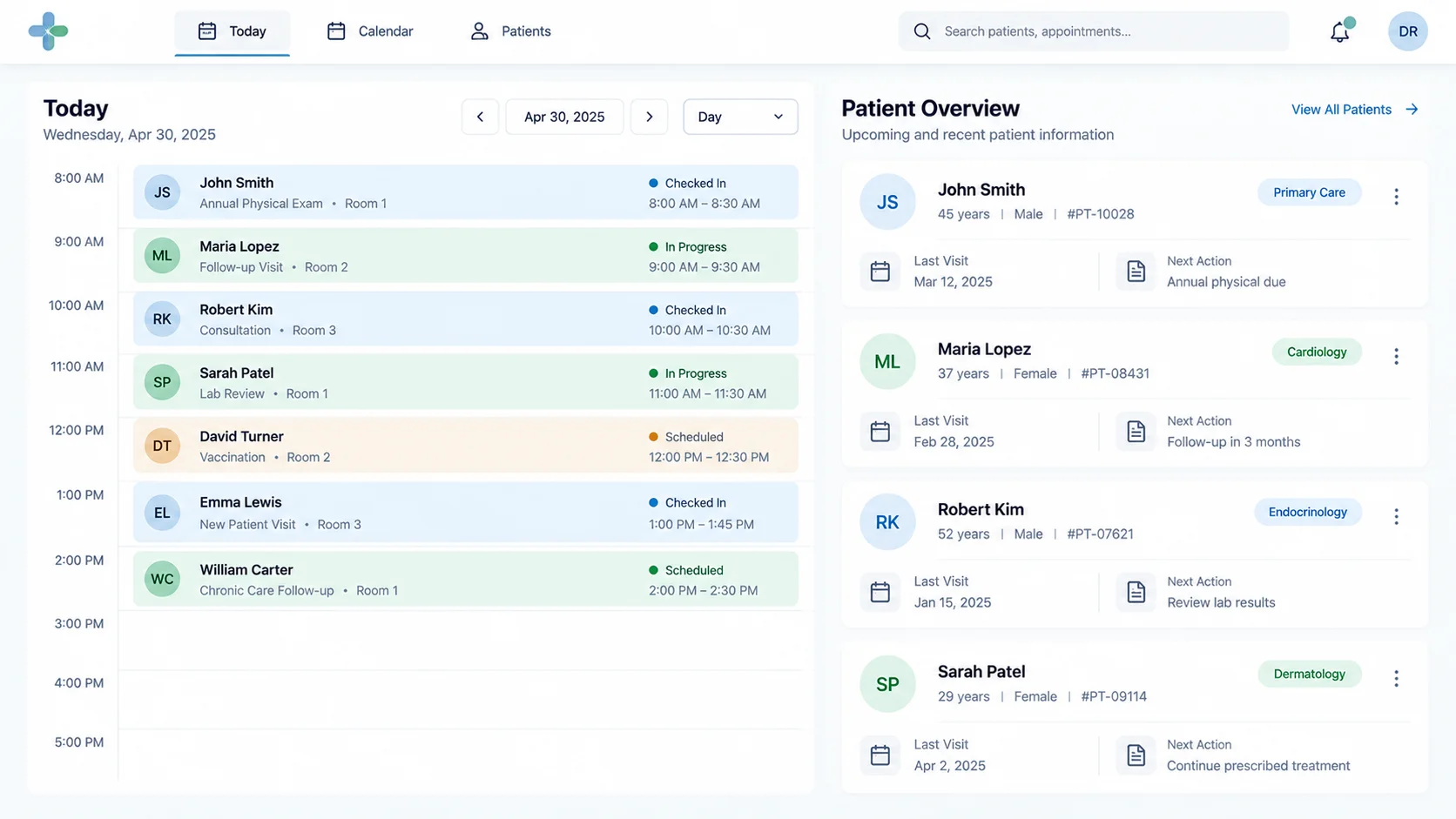Go to previous day arrow
The height and width of the screenshot is (819, 1456).
point(480,117)
